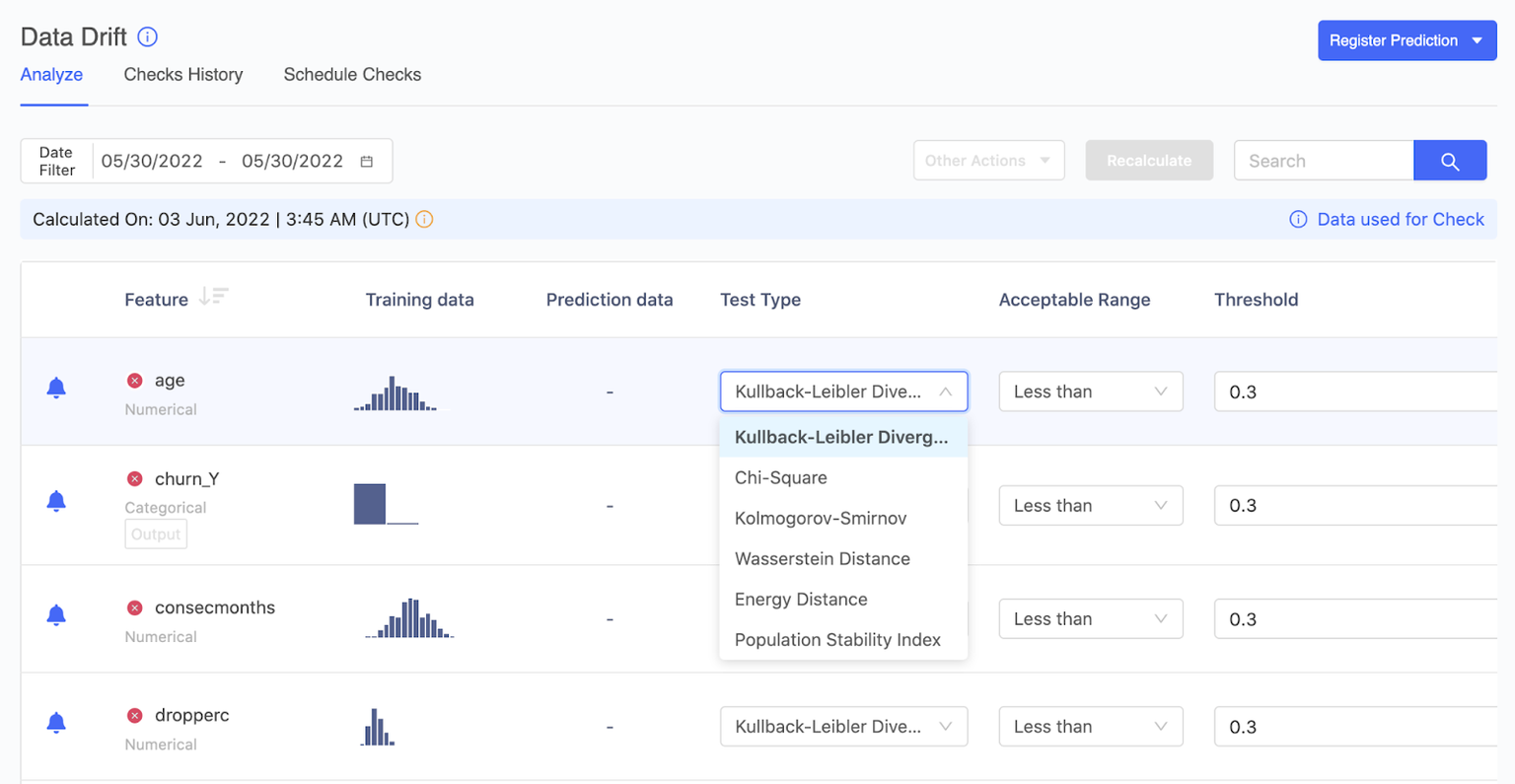Follow the Data used for Check link
The height and width of the screenshot is (784, 1515).
pyautogui.click(x=1400, y=219)
